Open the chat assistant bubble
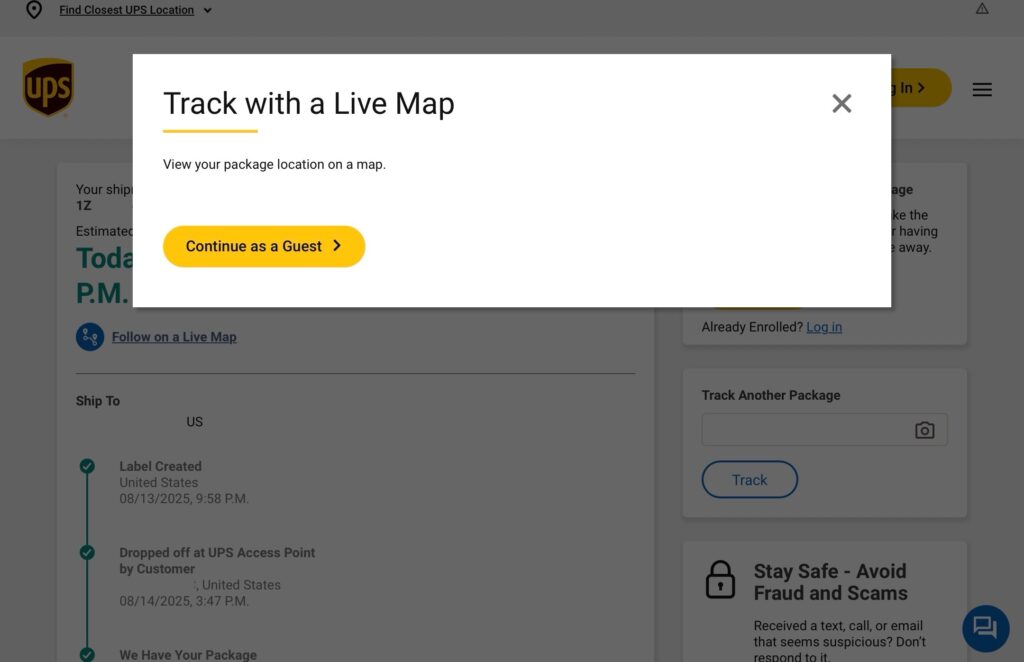 (x=985, y=629)
